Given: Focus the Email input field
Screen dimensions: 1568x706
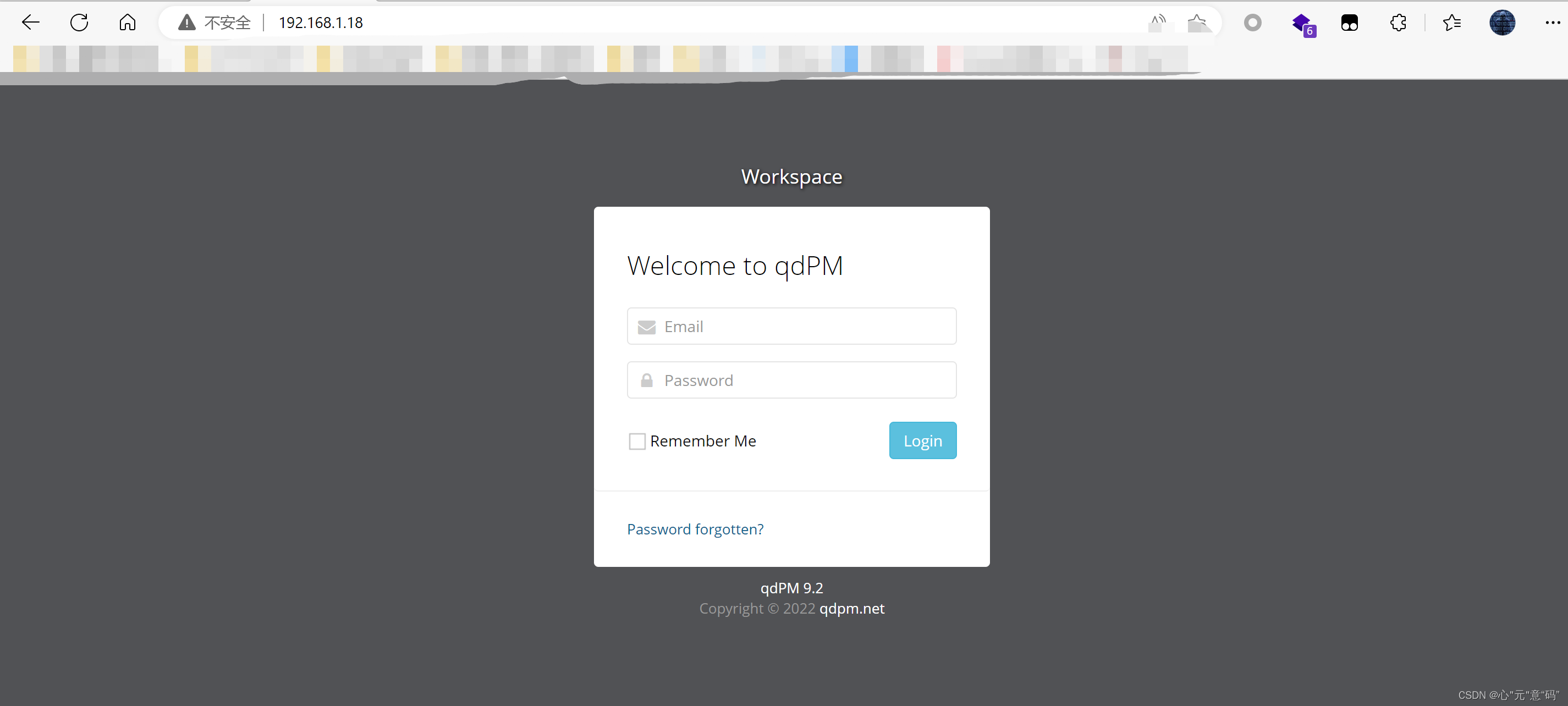Looking at the screenshot, I should (x=791, y=327).
